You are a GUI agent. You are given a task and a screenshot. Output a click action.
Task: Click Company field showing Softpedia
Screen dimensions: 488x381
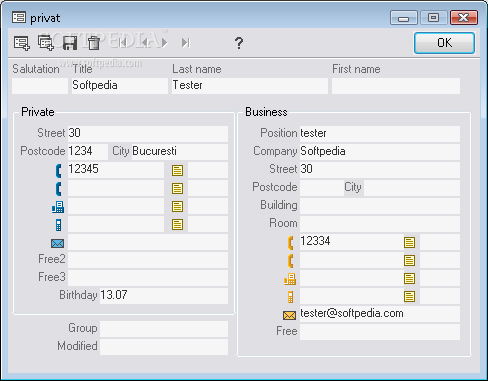point(380,152)
